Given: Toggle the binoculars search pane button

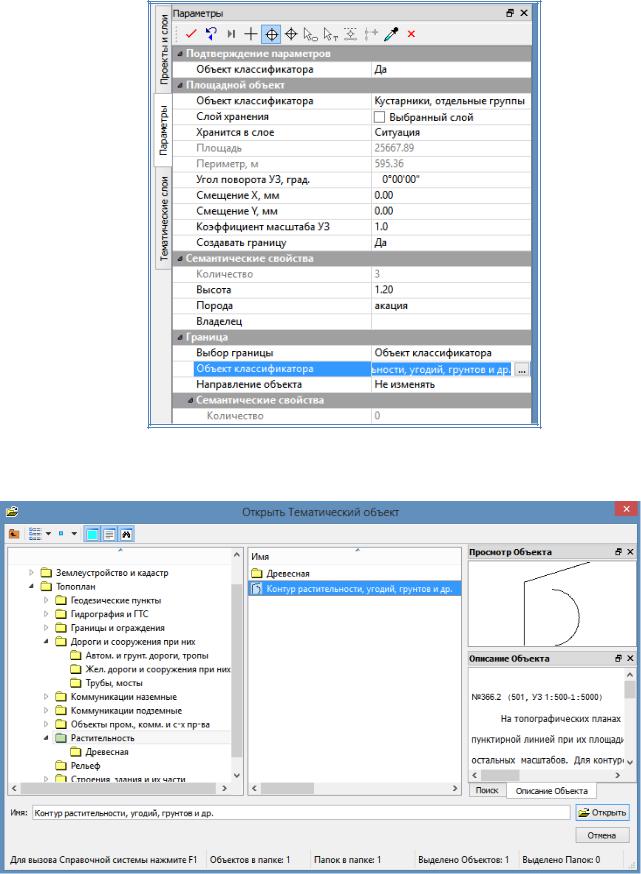Looking at the screenshot, I should tap(126, 534).
